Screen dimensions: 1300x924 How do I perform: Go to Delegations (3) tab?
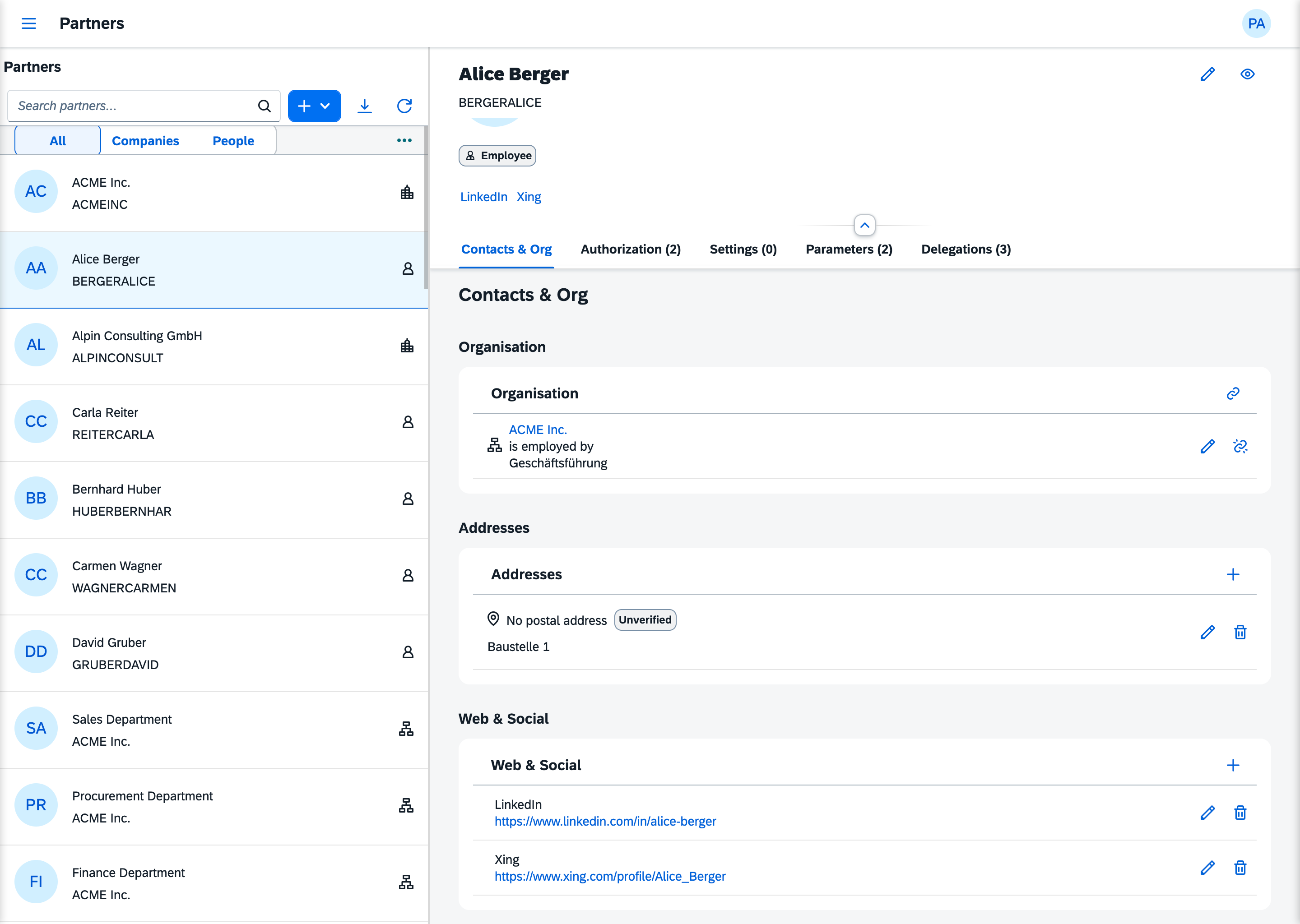point(966,249)
